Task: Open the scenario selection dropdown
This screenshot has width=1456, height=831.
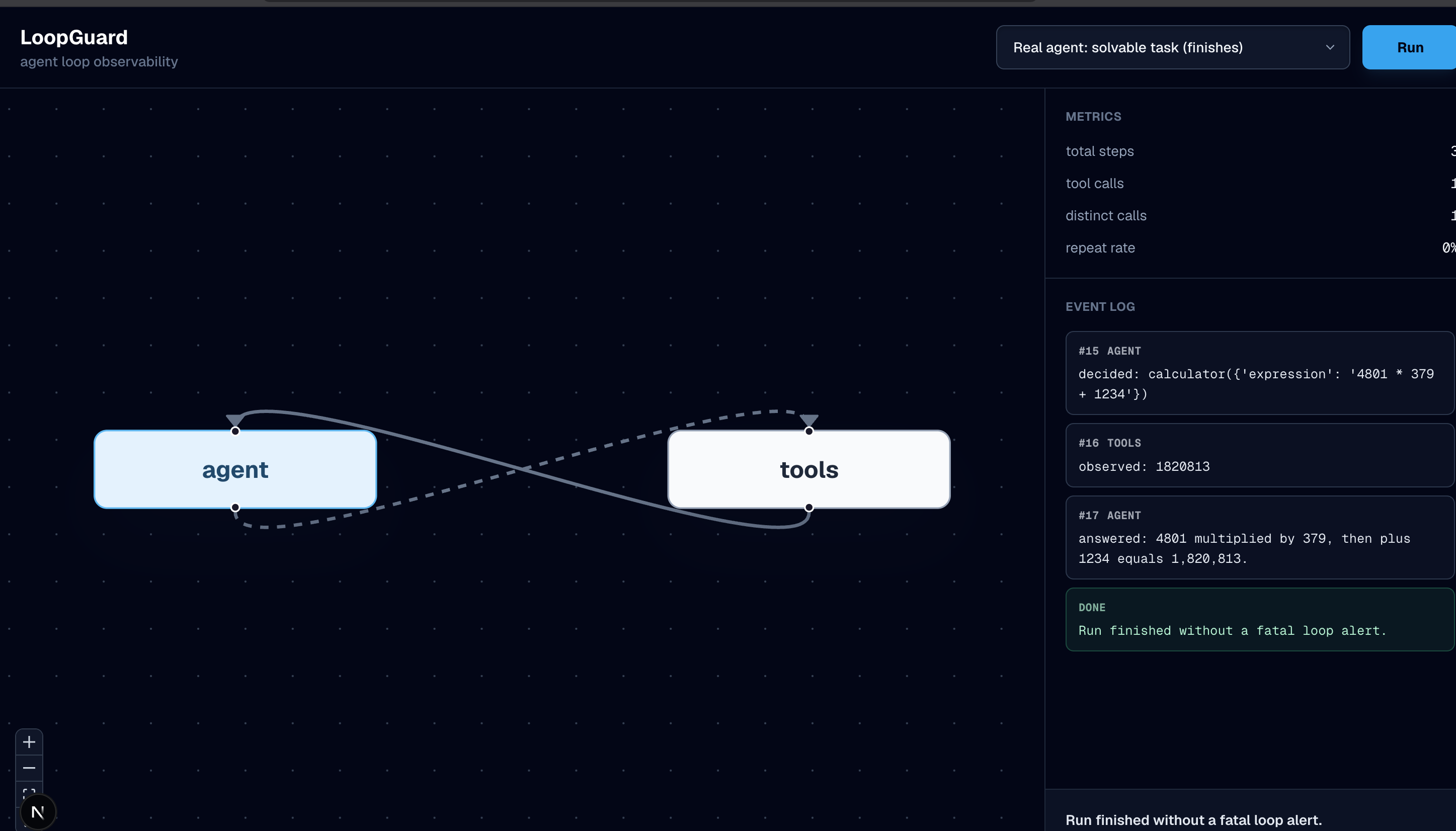Action: coord(1172,47)
